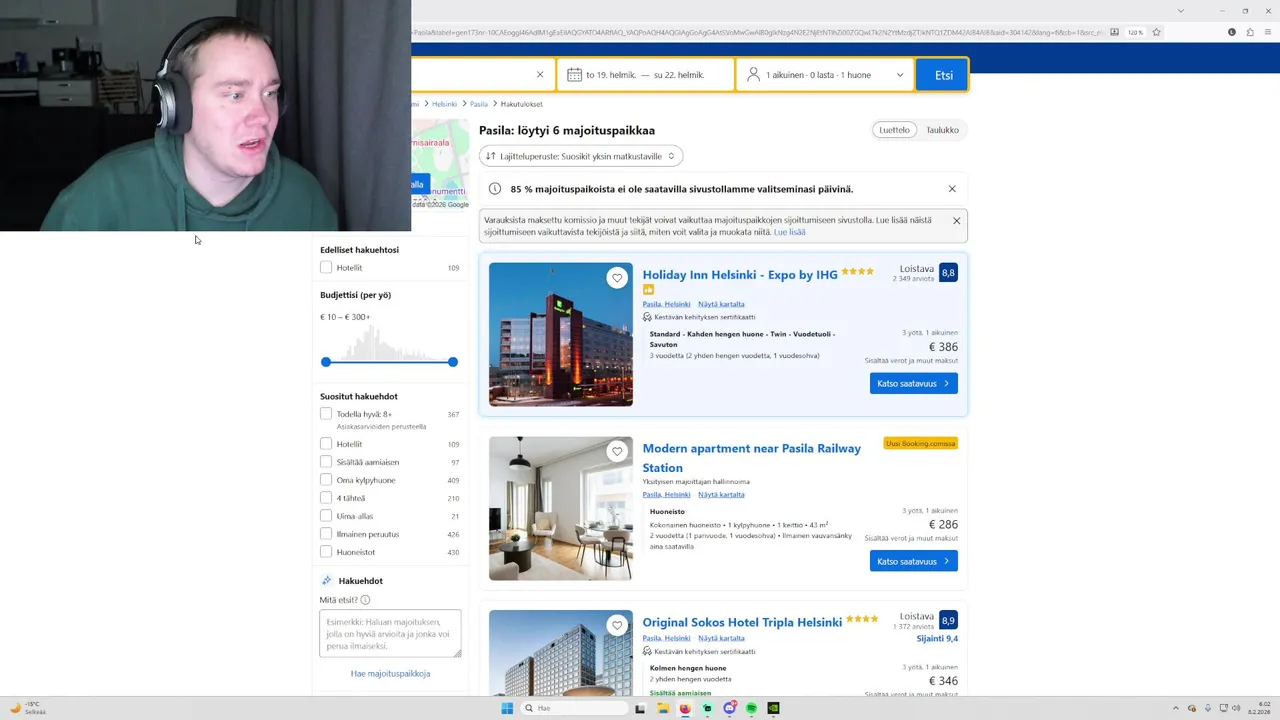Switch to Luettelo view
The height and width of the screenshot is (720, 1280).
895,130
